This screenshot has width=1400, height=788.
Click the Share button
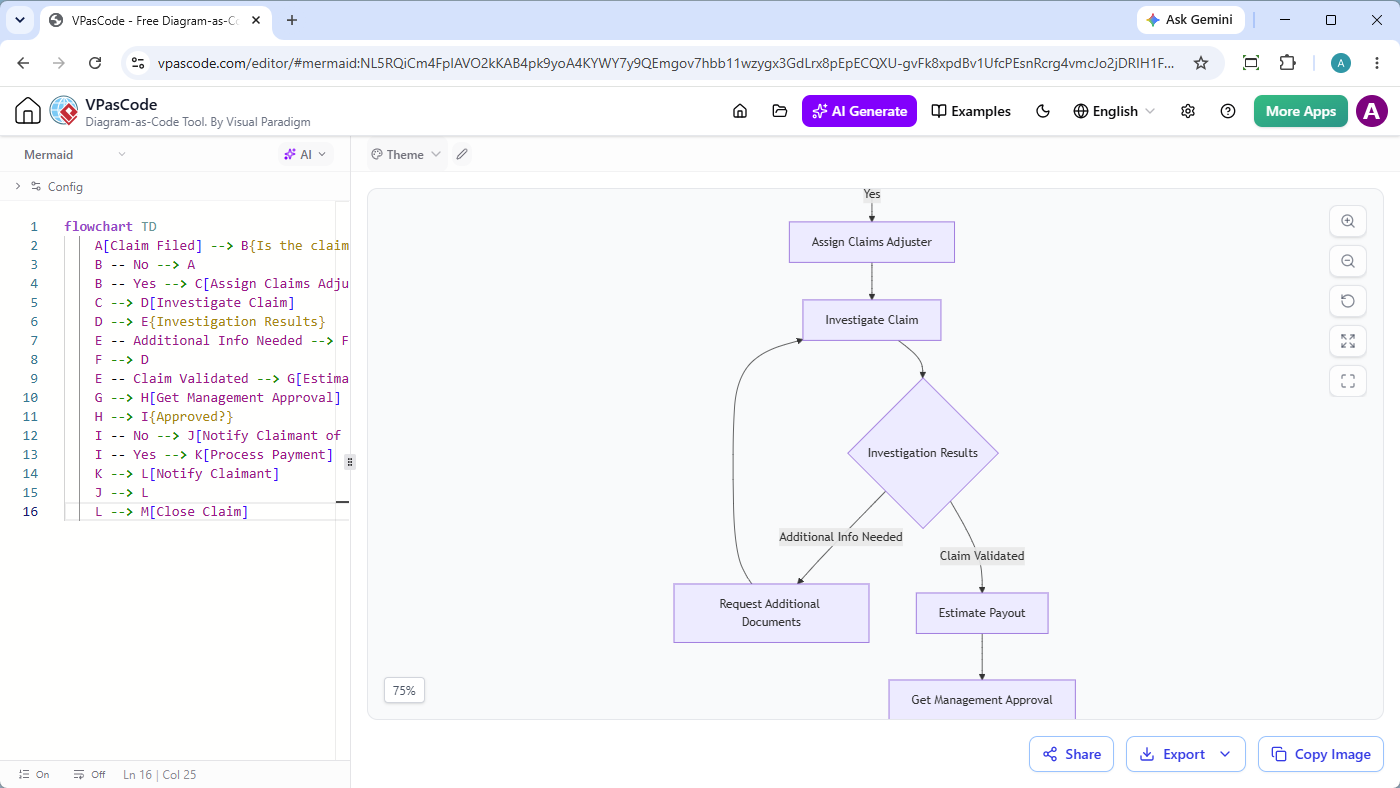[1072, 754]
